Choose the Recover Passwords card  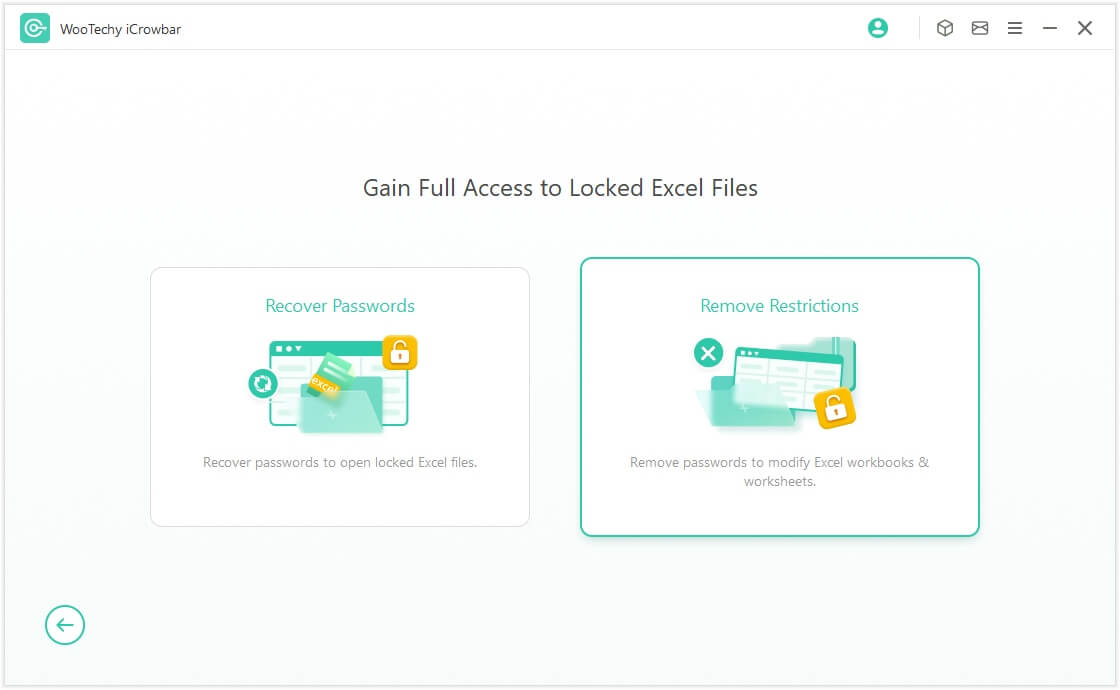[x=340, y=397]
